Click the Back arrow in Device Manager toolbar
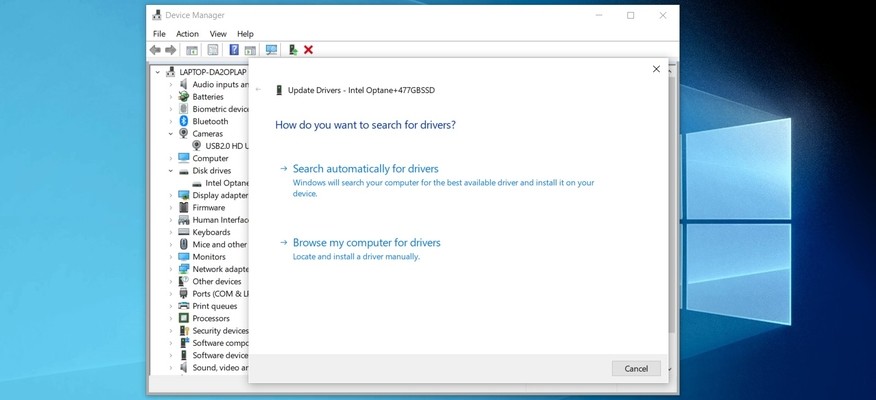 155,50
